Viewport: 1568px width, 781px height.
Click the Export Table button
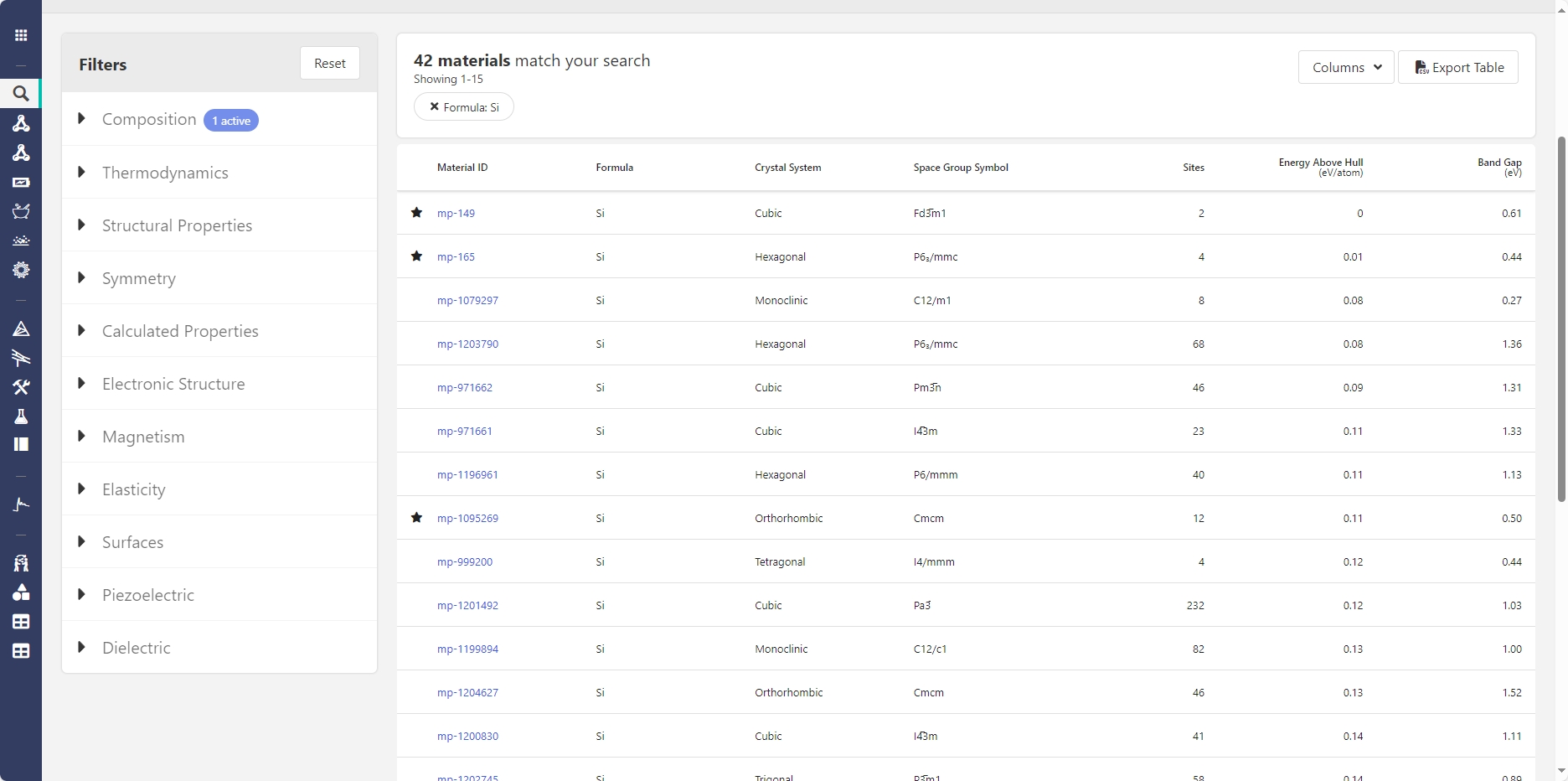[x=1458, y=67]
